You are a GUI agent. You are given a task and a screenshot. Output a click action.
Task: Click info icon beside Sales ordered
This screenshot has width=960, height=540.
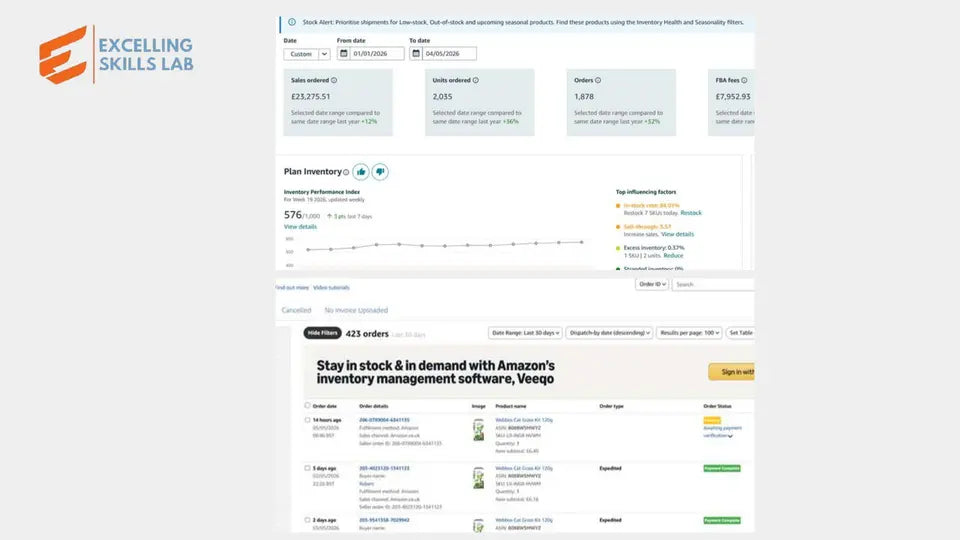click(x=334, y=80)
